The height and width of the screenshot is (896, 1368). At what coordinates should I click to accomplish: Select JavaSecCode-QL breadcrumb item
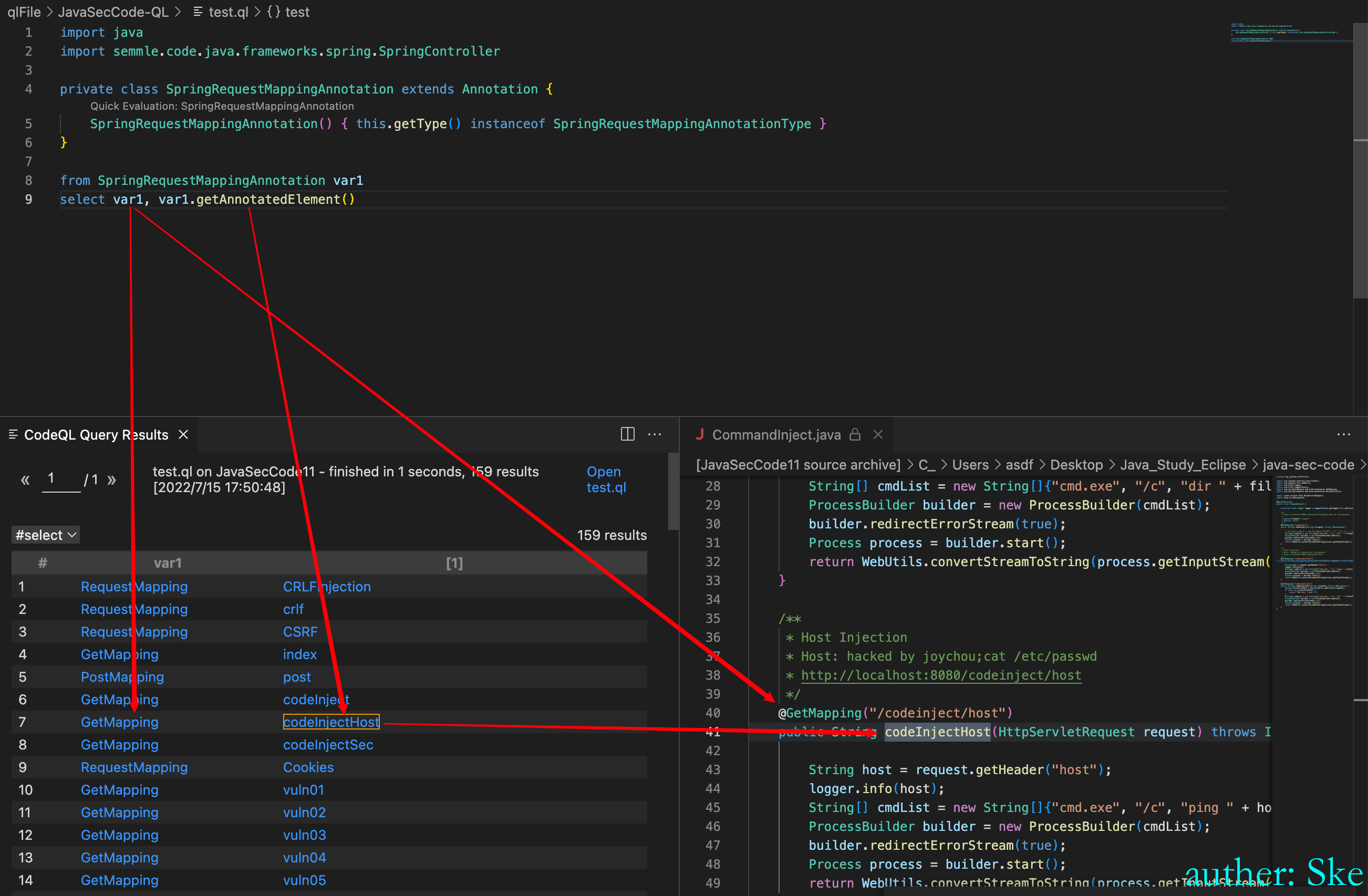[113, 12]
